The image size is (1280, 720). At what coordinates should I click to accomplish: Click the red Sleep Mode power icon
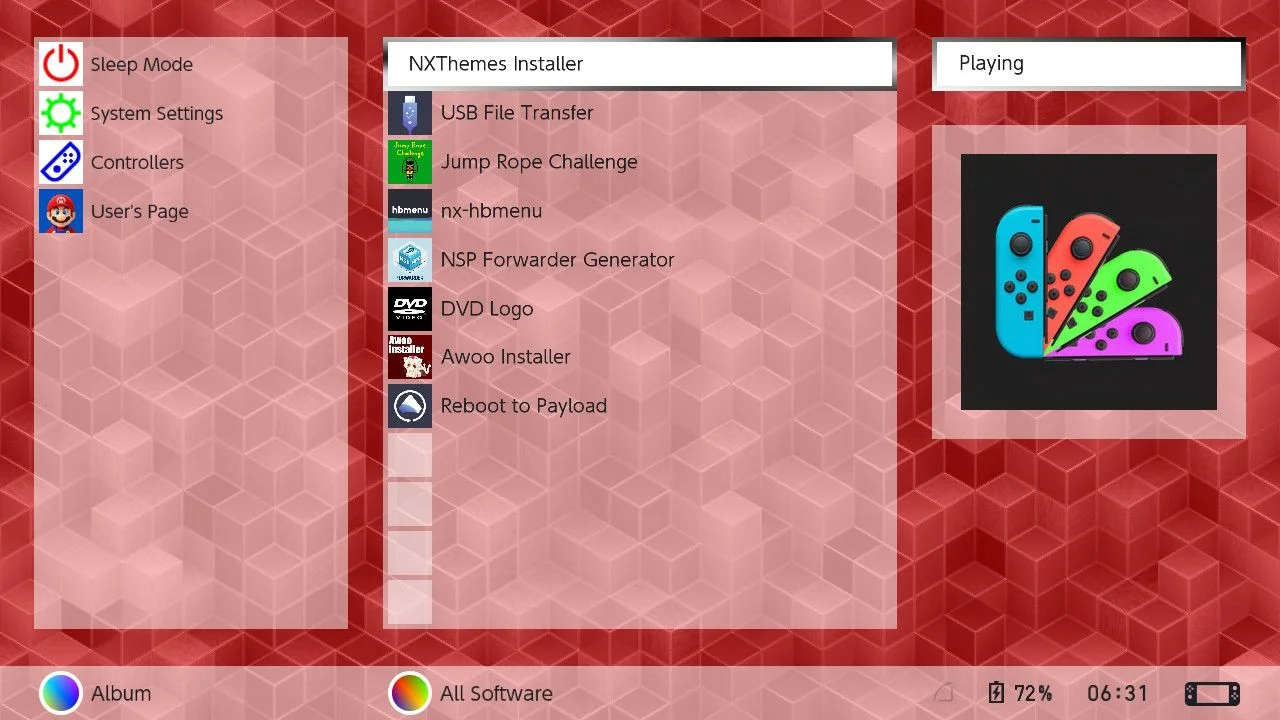click(61, 64)
